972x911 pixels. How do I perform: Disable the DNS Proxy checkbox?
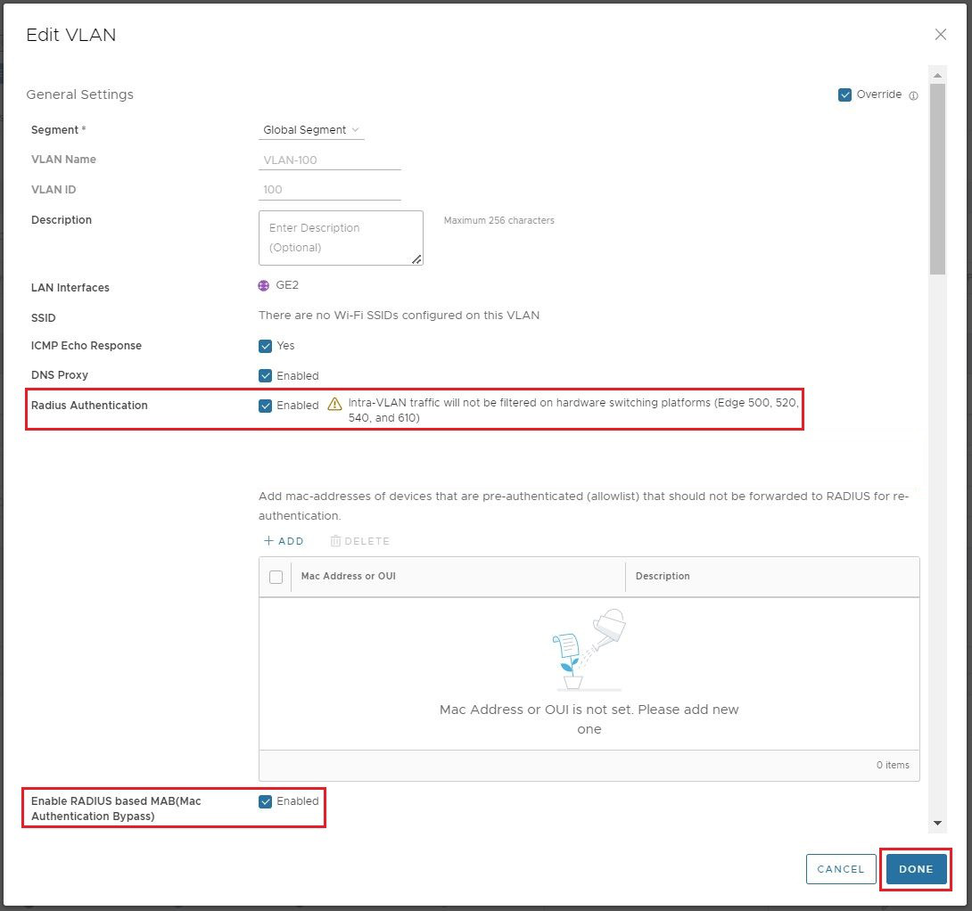(265, 376)
